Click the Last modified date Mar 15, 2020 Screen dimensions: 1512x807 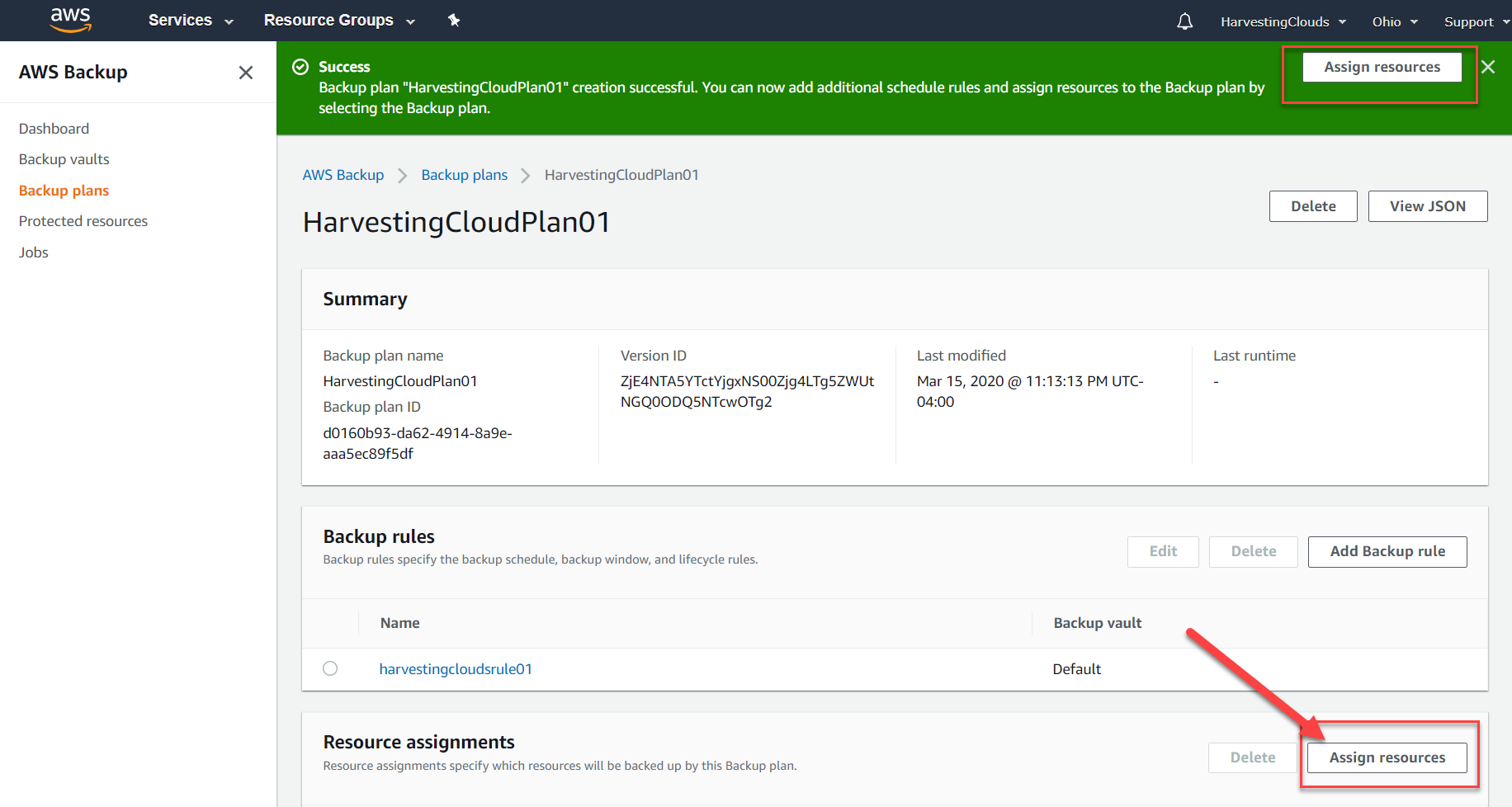tap(1030, 391)
